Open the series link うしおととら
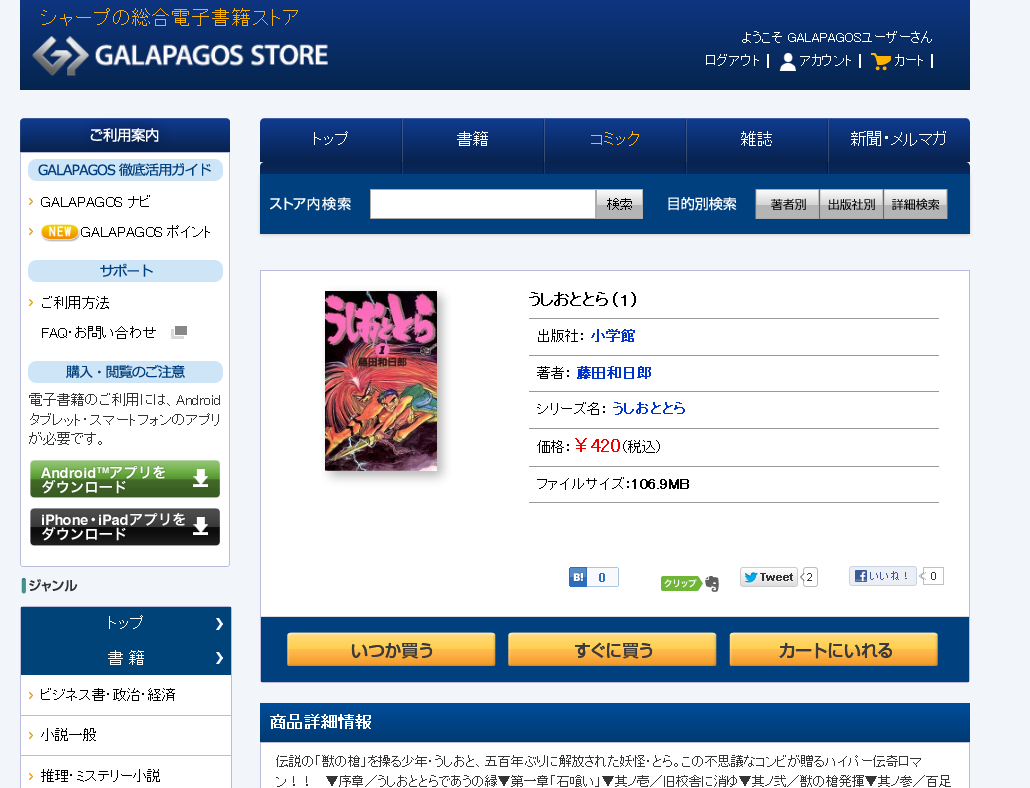Image resolution: width=1030 pixels, height=788 pixels. (648, 408)
